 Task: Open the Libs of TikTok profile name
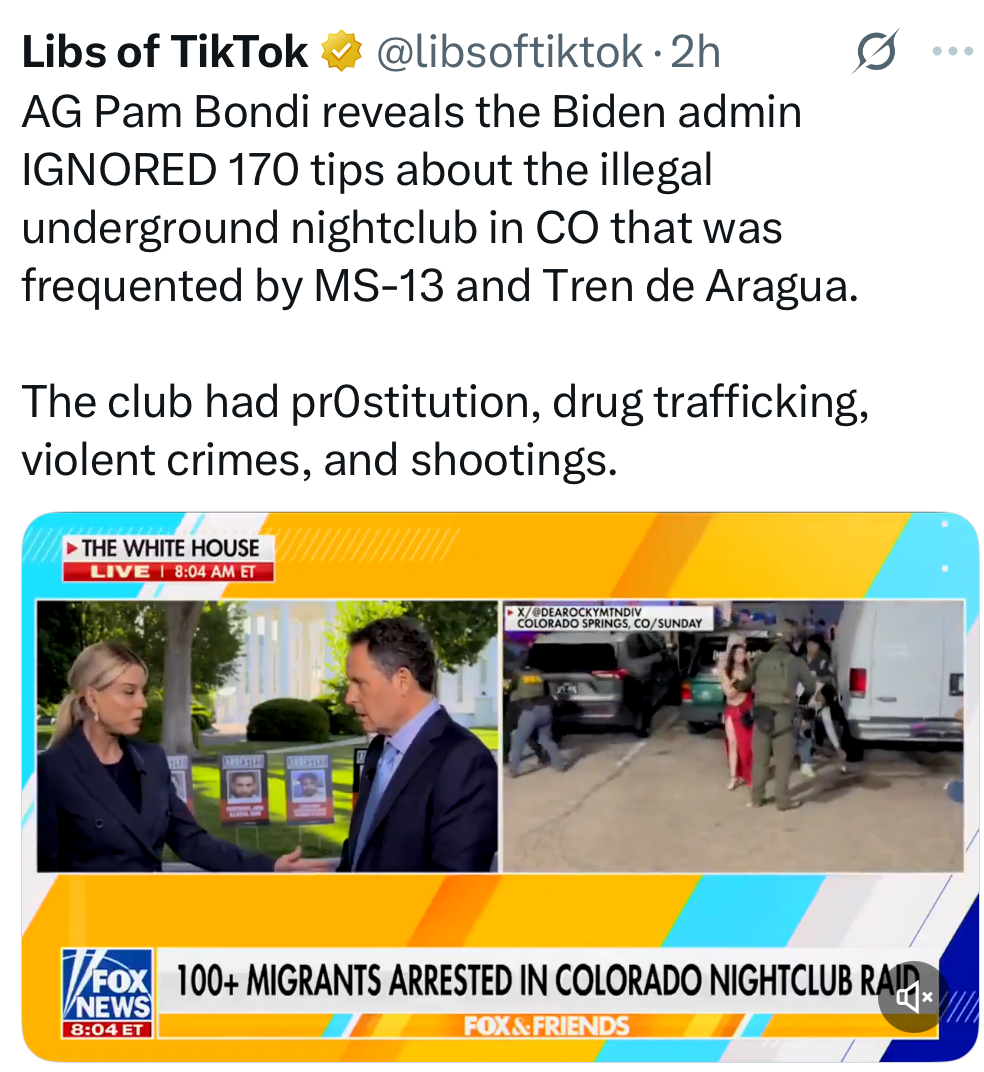(165, 52)
